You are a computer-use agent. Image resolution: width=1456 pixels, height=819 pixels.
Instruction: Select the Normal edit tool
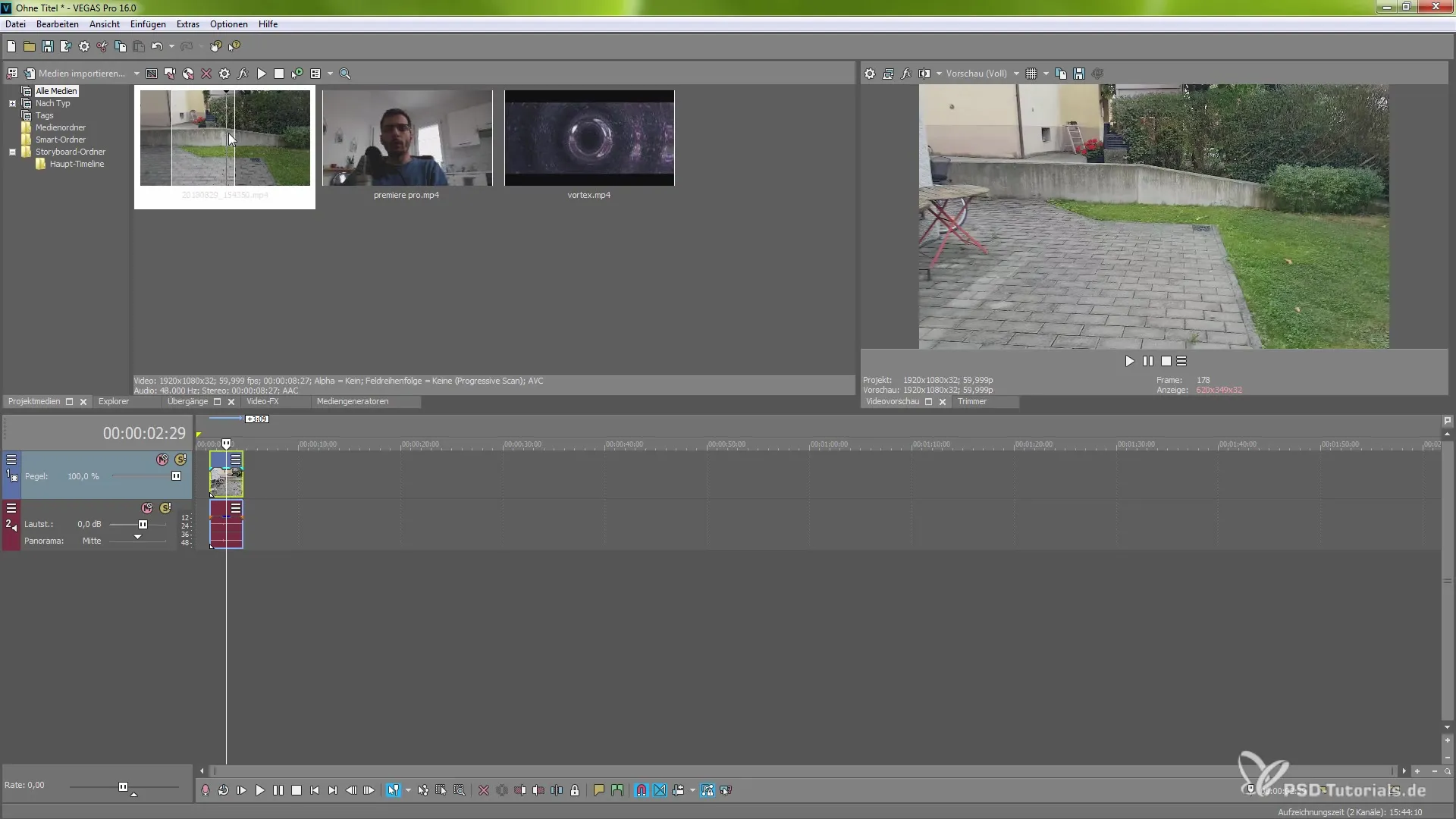pyautogui.click(x=393, y=790)
